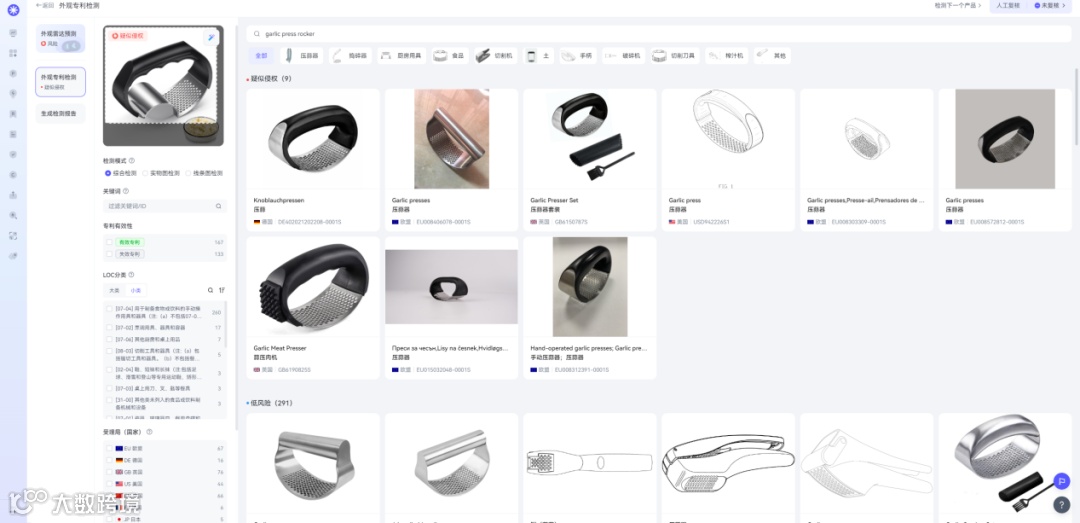Click the garlic press rocker search field
This screenshot has height=523, width=1080.
click(x=658, y=34)
